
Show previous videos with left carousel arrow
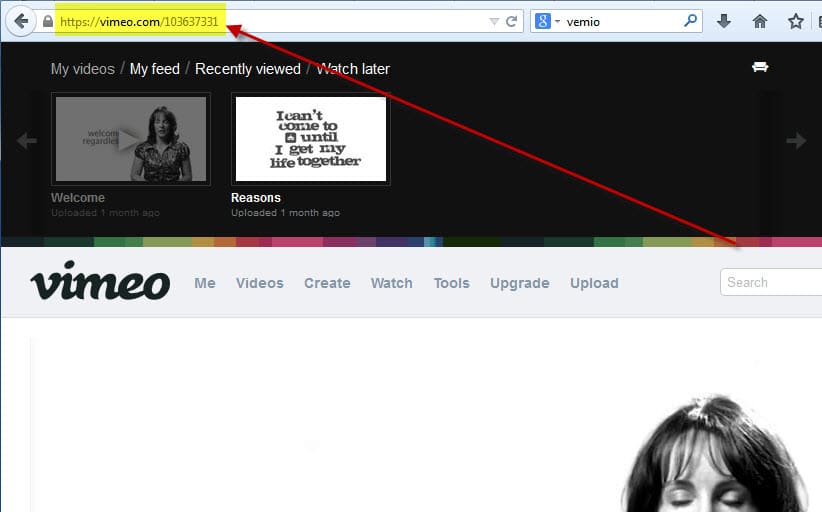pyautogui.click(x=26, y=140)
